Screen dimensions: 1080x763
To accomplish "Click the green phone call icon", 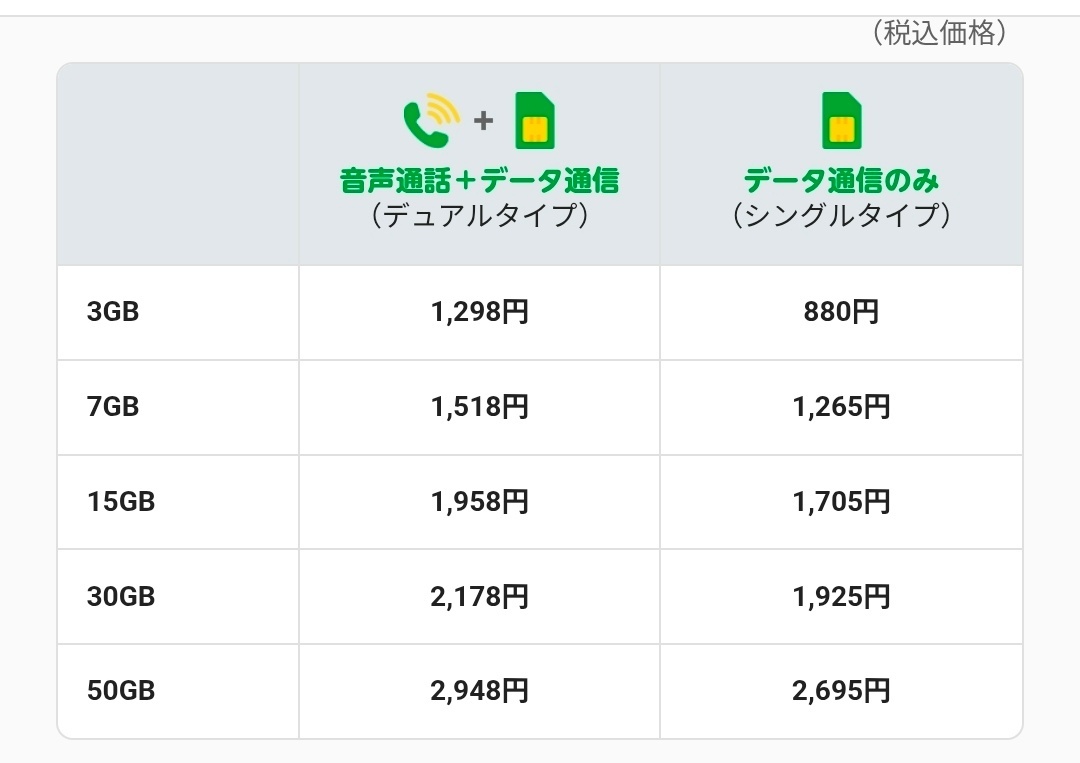I will 430,119.
